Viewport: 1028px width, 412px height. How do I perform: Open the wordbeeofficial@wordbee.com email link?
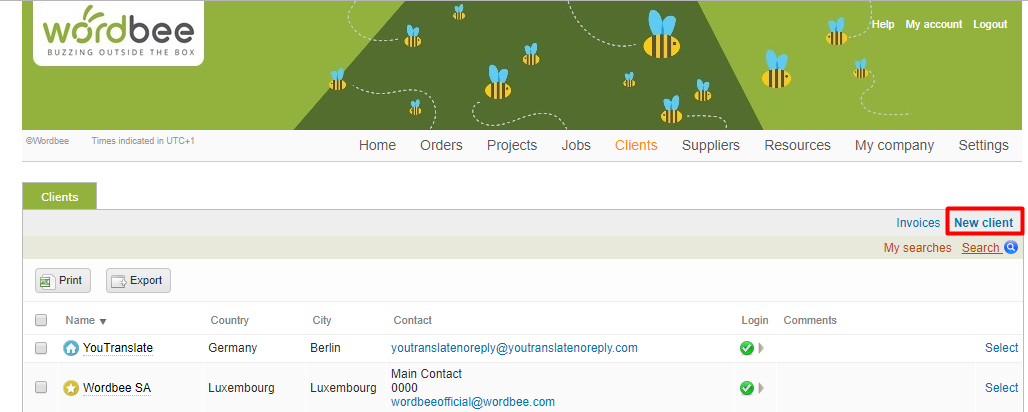click(472, 402)
